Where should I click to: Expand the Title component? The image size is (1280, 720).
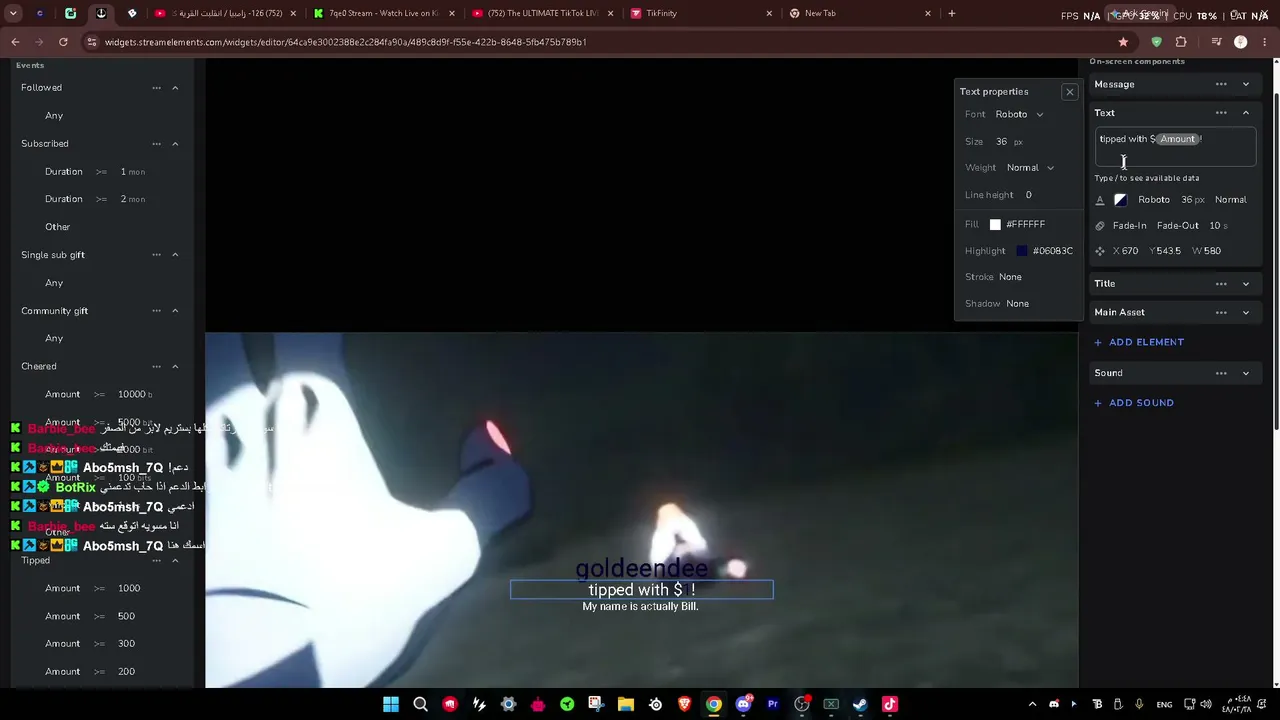1245,284
